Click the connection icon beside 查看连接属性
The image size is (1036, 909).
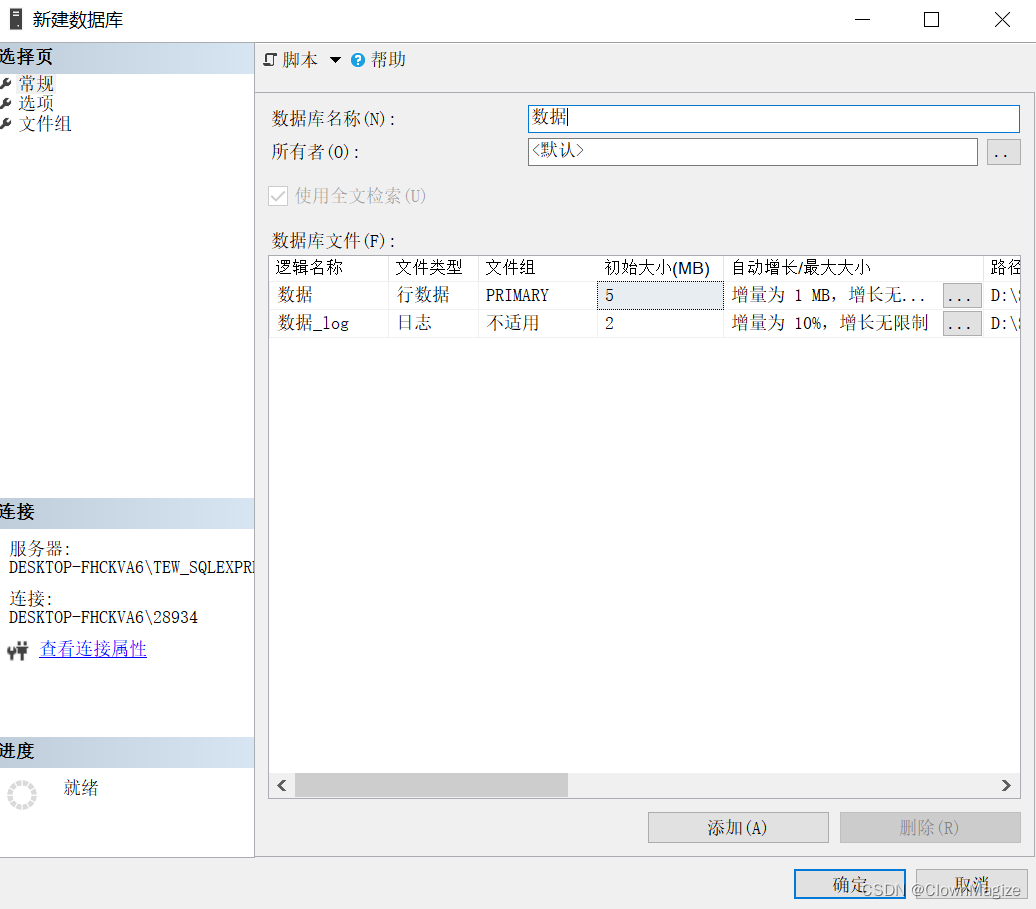(x=18, y=649)
